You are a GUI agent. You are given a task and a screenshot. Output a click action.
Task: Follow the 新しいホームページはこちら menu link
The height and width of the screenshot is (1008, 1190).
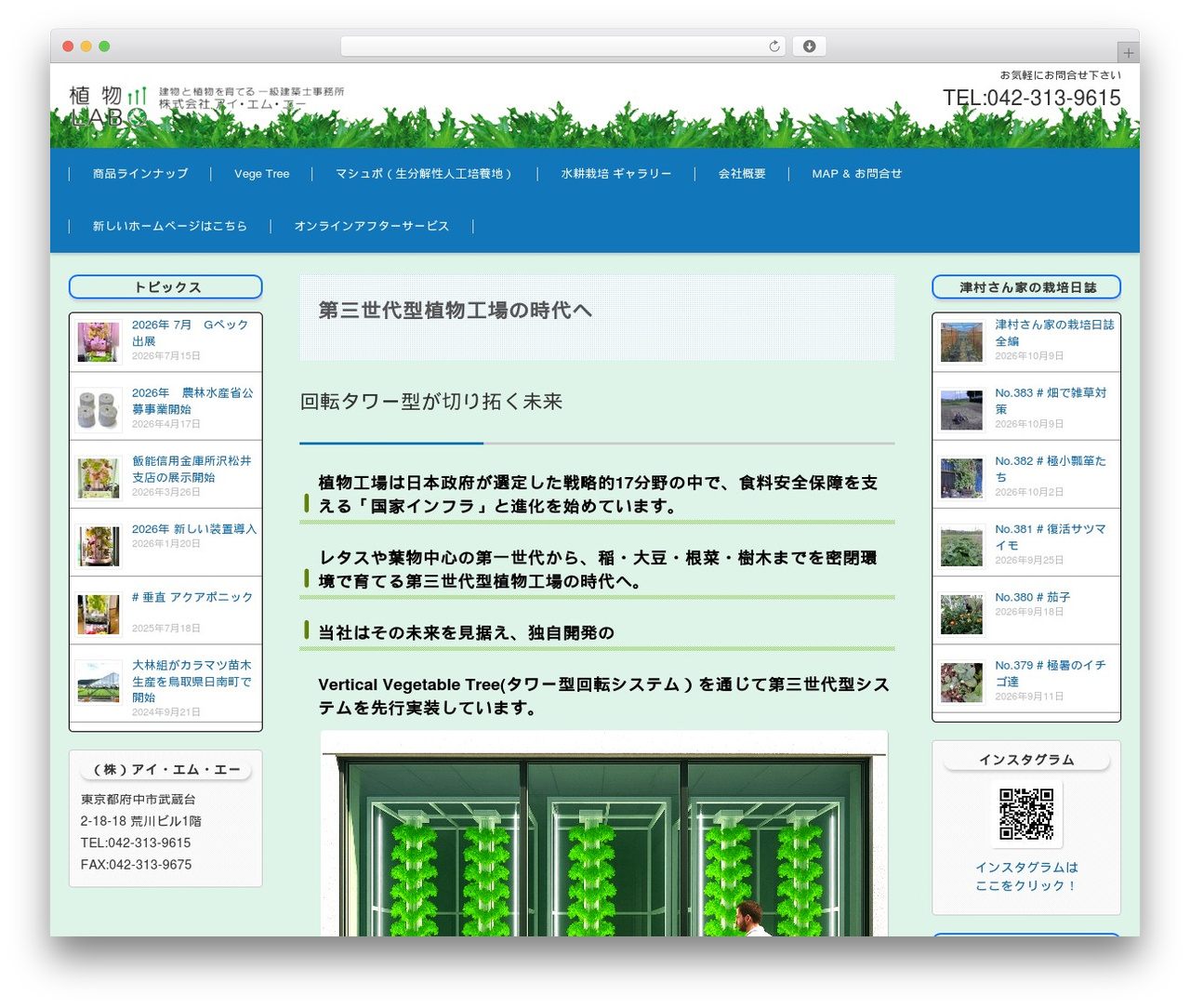click(x=170, y=226)
